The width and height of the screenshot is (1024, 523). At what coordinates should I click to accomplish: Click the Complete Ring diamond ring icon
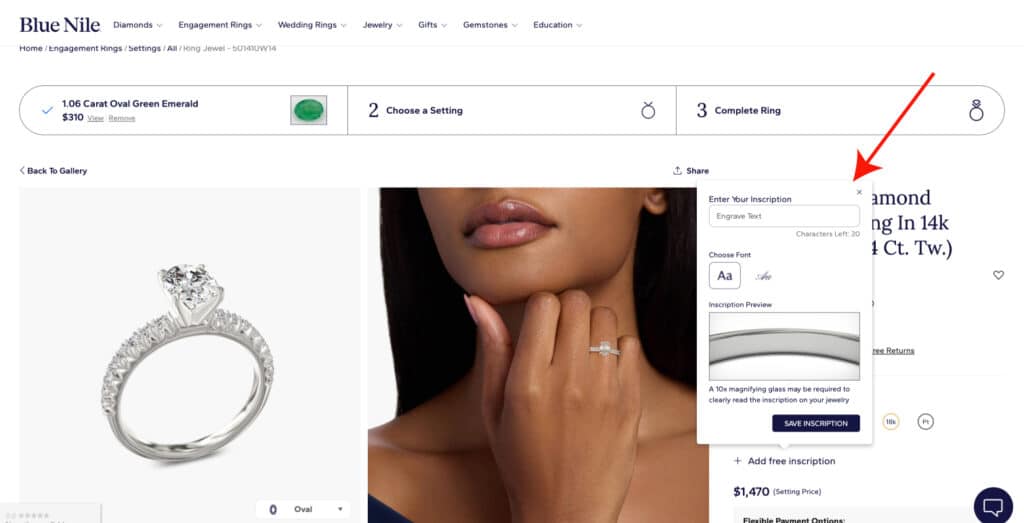976,110
